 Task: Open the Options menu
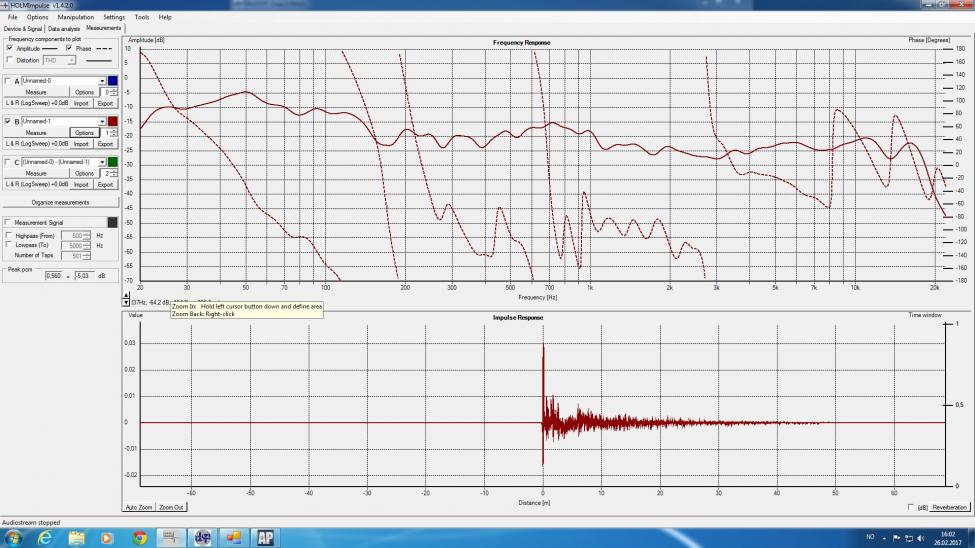pos(37,17)
